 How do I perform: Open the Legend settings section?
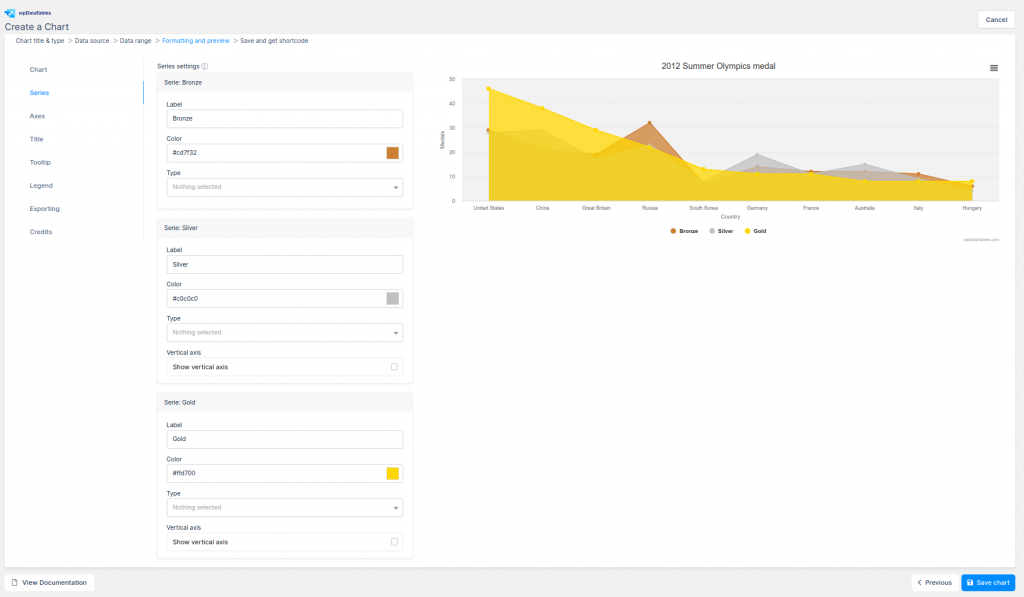[x=41, y=185]
